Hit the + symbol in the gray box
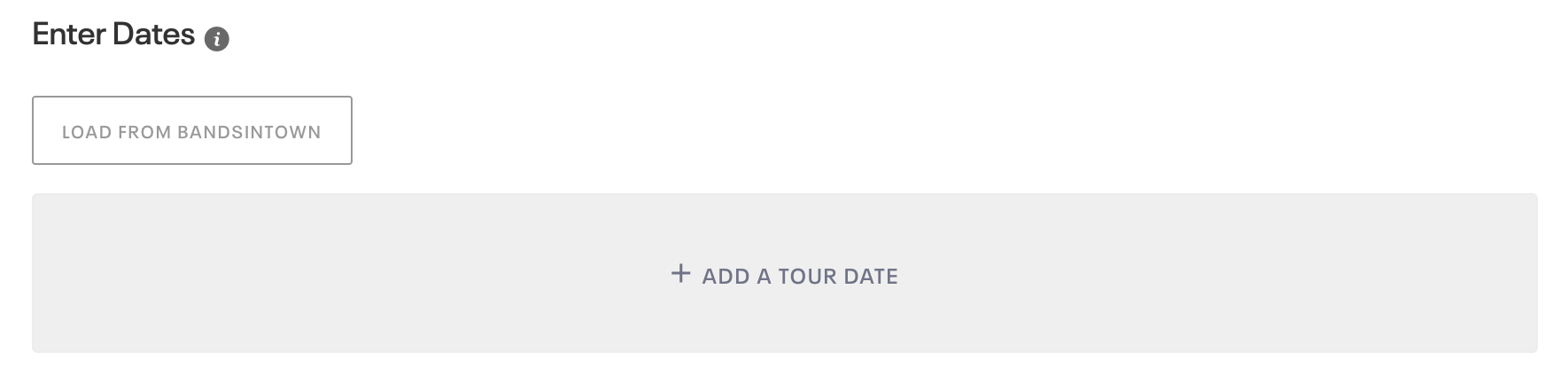 pyautogui.click(x=680, y=274)
